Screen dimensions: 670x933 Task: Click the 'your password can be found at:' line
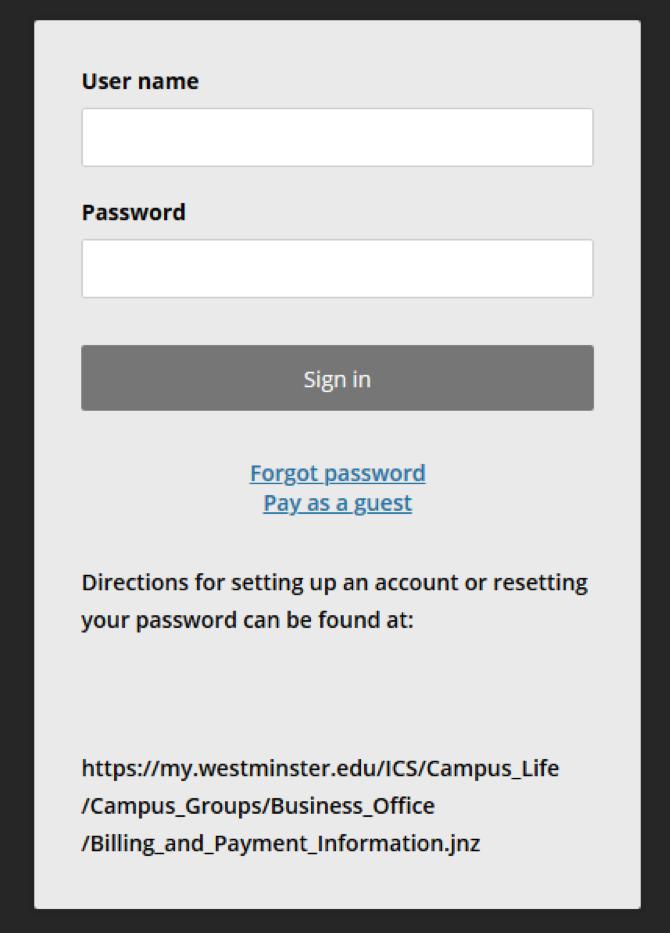tap(247, 620)
